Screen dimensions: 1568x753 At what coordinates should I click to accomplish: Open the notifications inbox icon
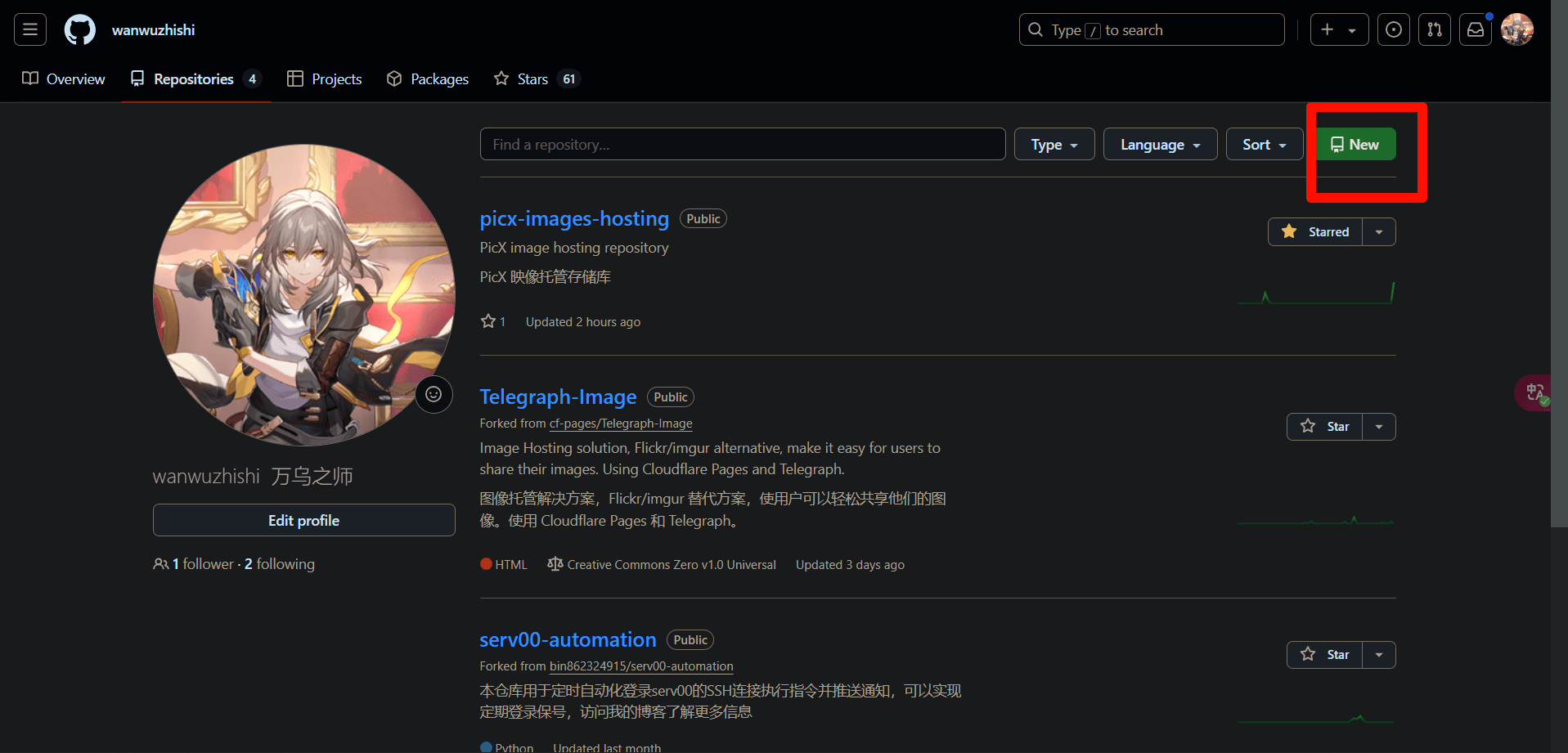(1475, 29)
